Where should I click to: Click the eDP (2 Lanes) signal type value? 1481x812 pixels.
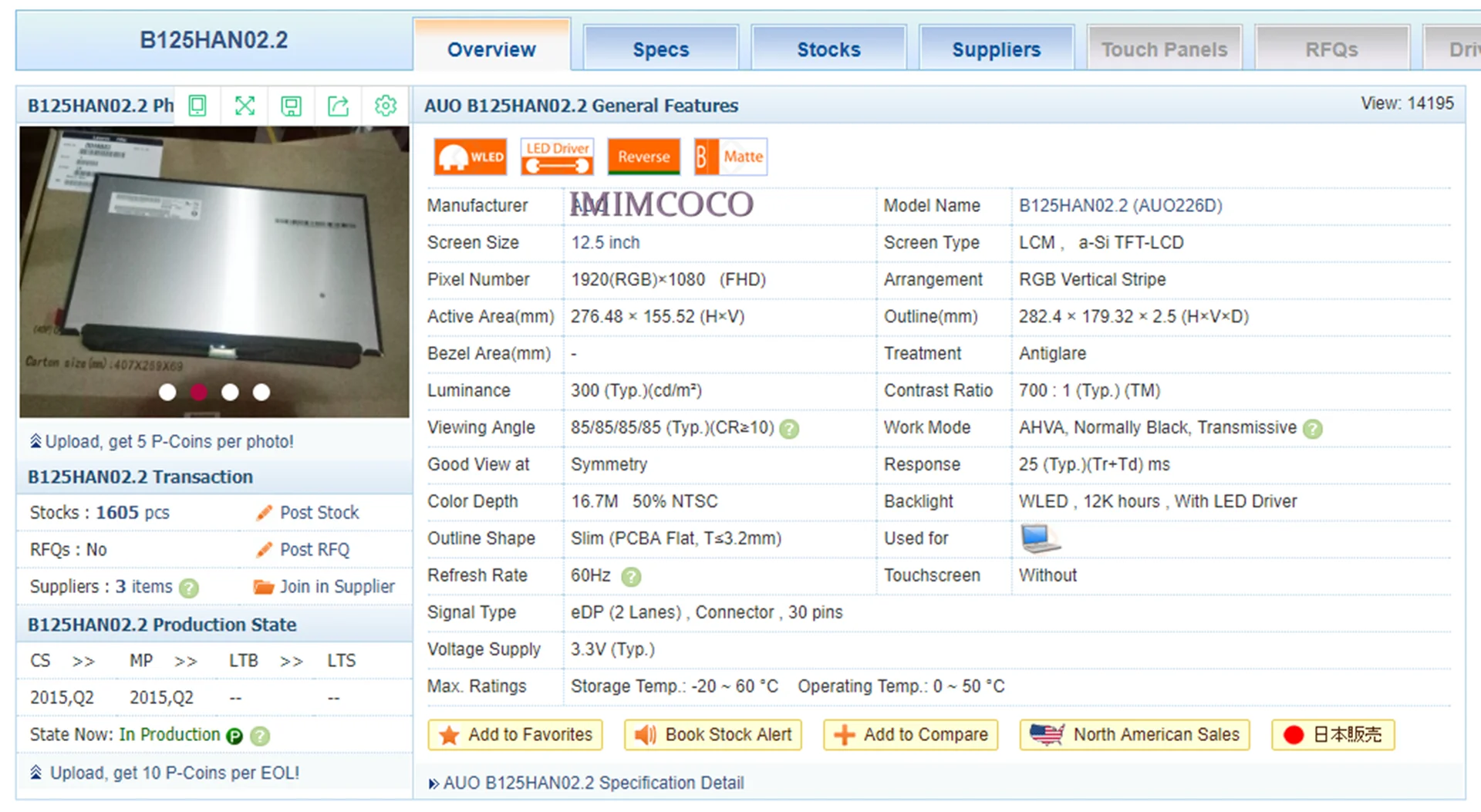707,613
